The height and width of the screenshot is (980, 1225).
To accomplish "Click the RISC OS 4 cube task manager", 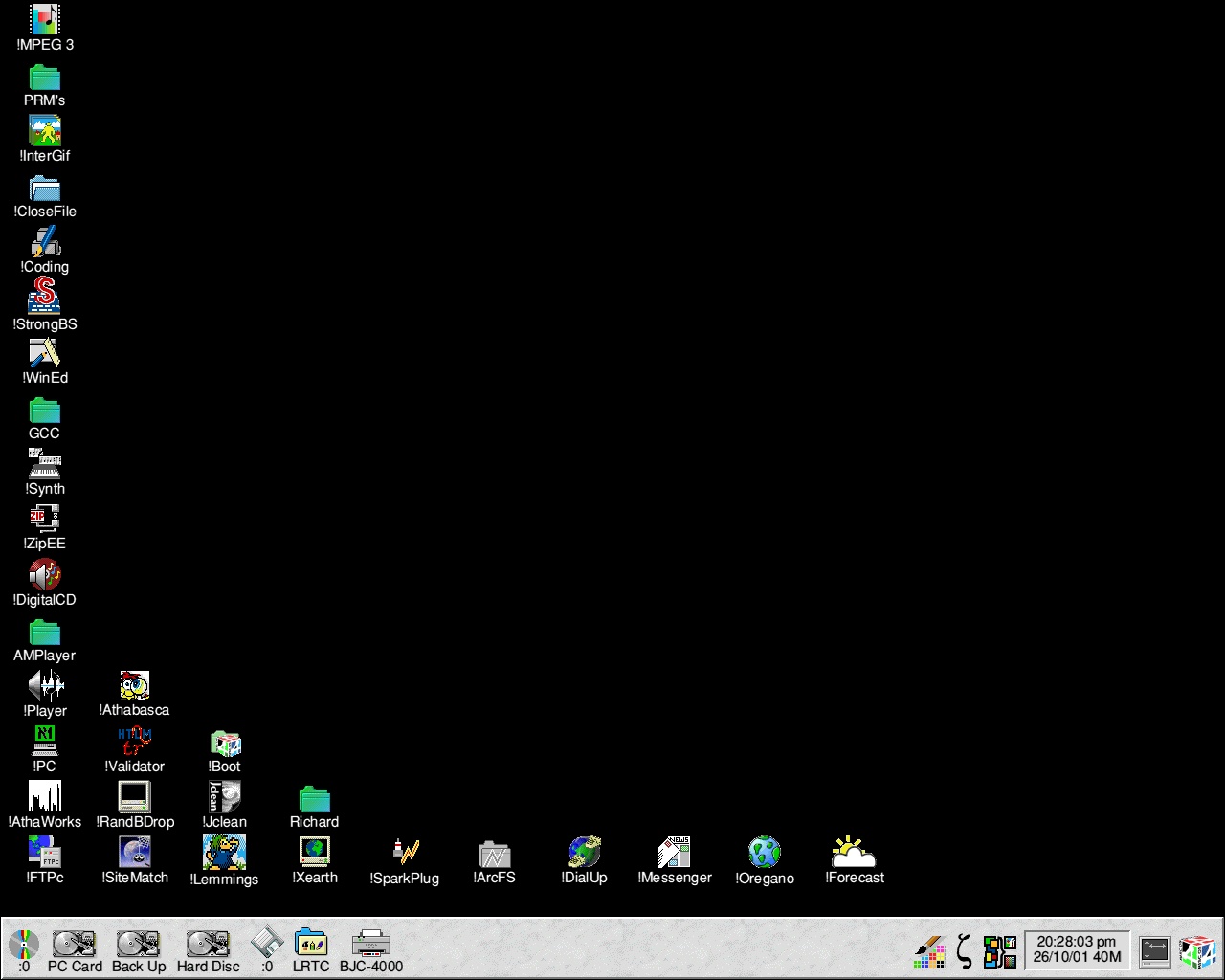I will tap(1197, 951).
